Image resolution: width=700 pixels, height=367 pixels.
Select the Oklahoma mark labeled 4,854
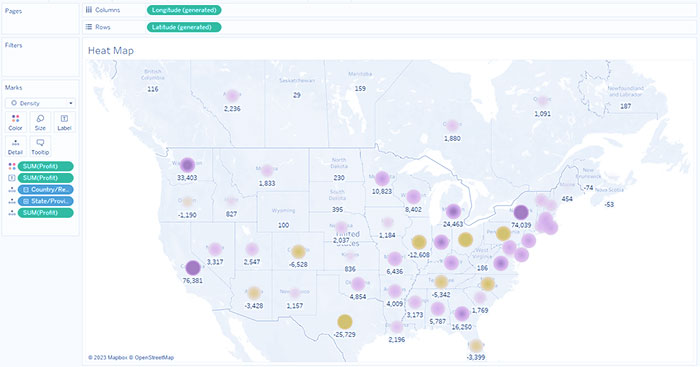point(358,284)
